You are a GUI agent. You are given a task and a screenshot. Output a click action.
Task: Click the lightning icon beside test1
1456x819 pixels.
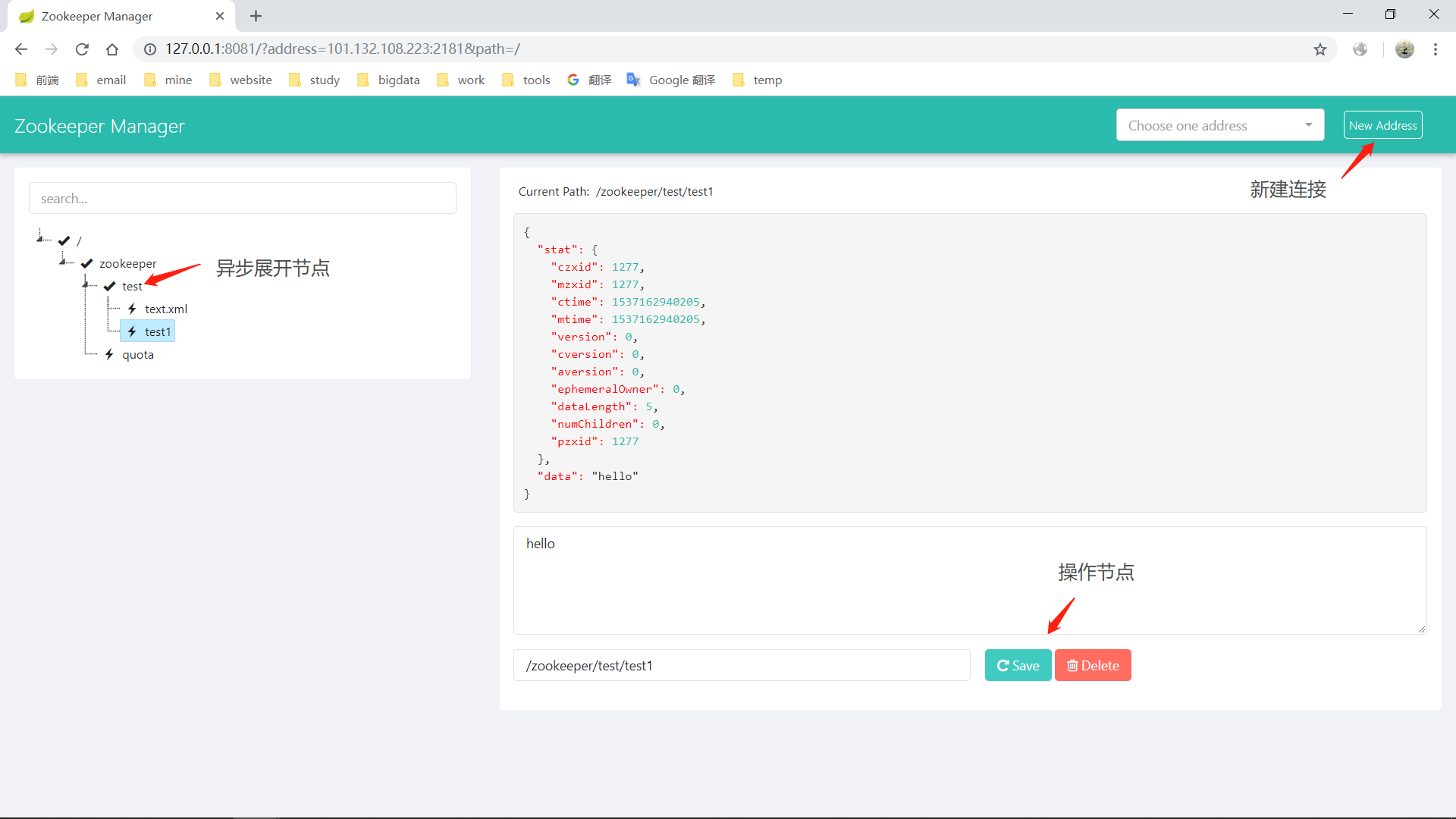pyautogui.click(x=132, y=332)
